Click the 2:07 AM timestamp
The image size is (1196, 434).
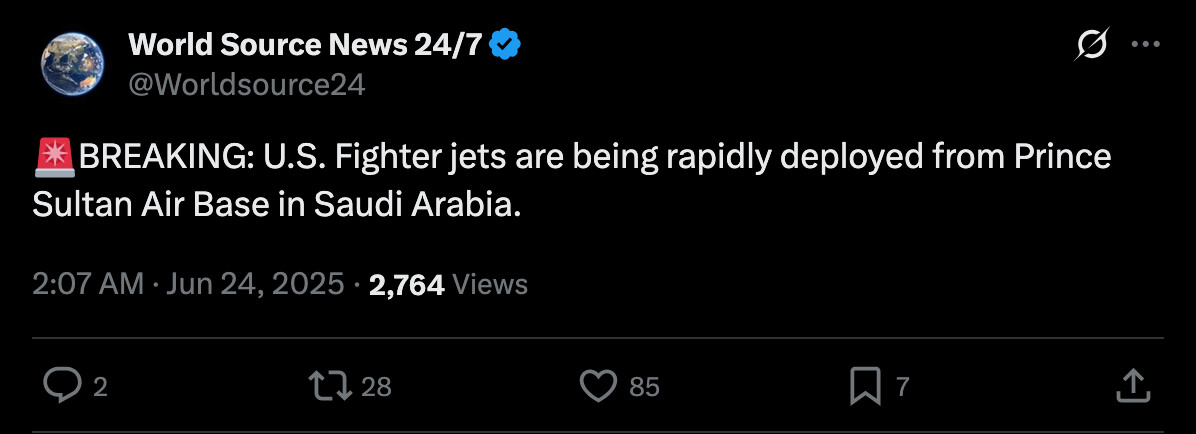(88, 285)
